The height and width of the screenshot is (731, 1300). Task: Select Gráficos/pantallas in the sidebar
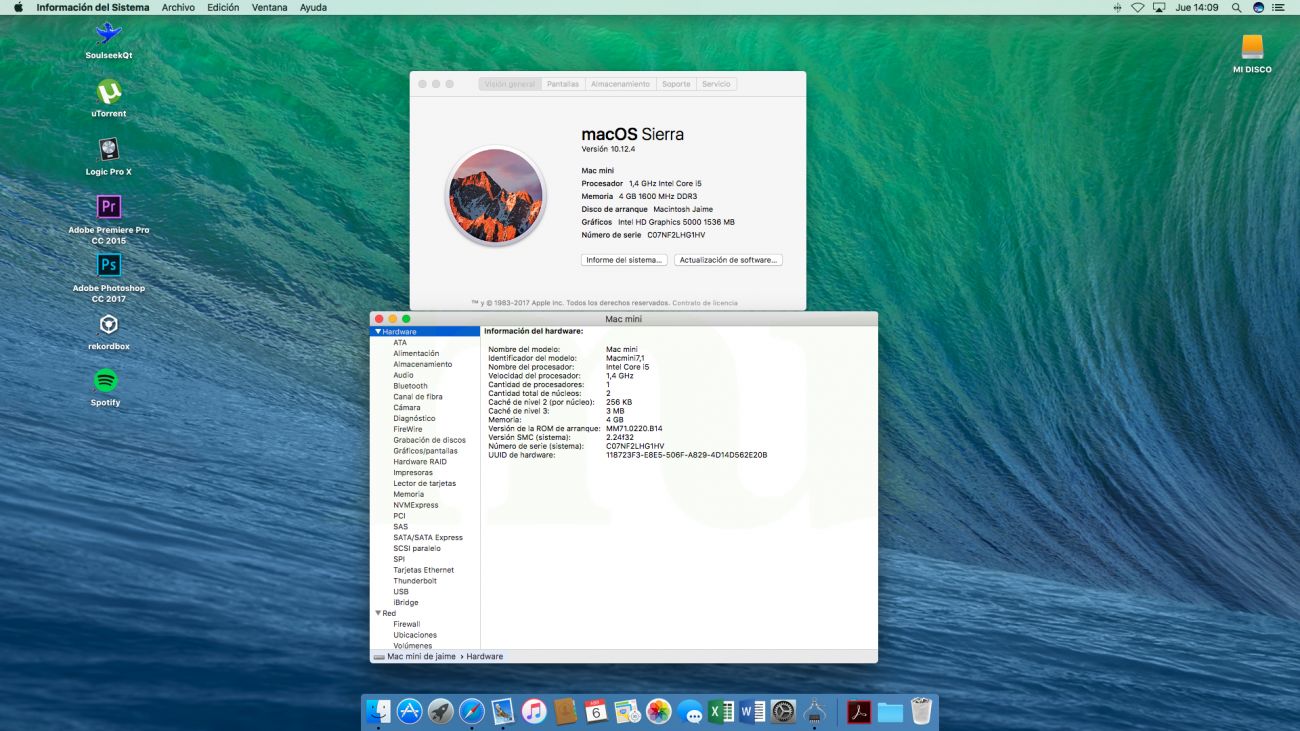tap(425, 451)
